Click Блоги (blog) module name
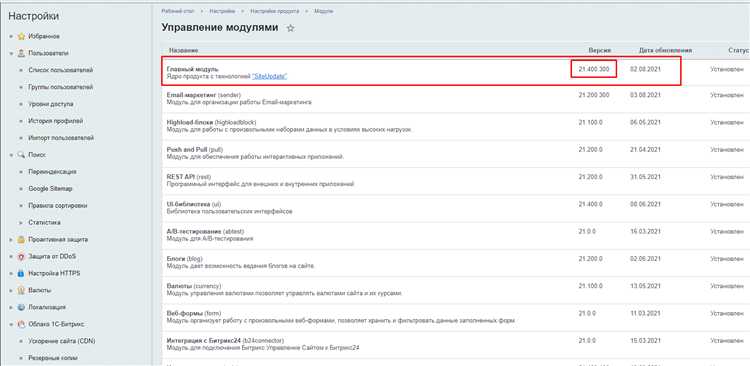The image size is (750, 366). (x=185, y=259)
